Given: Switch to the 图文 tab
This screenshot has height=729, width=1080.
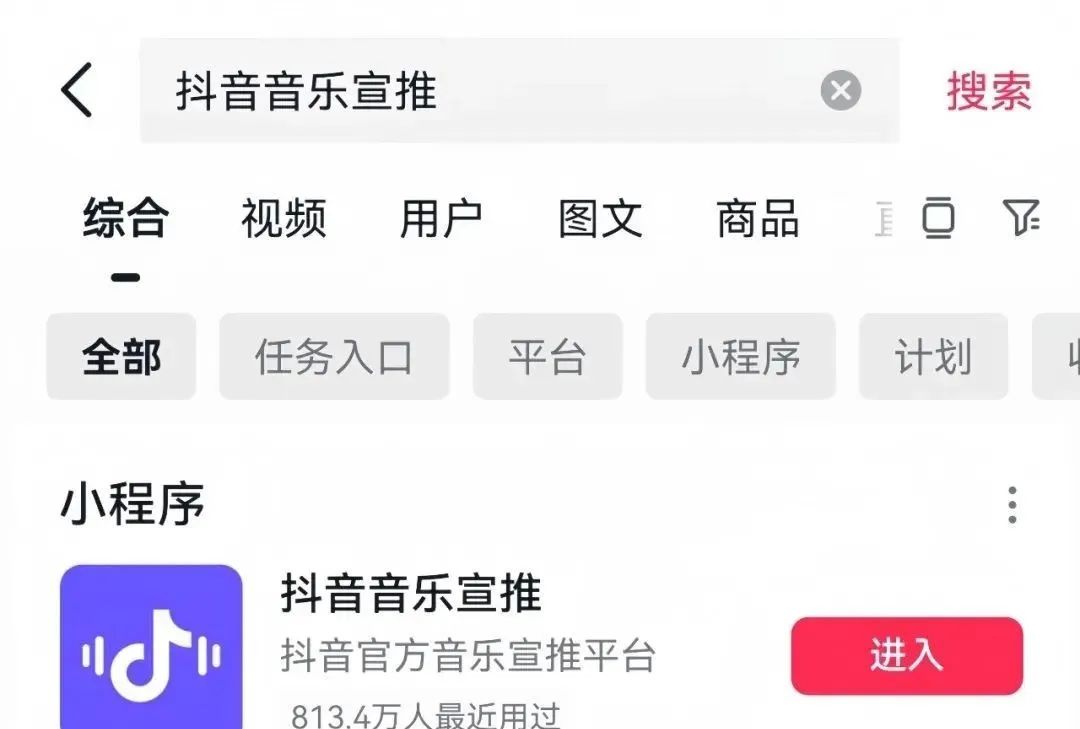Looking at the screenshot, I should click(600, 218).
